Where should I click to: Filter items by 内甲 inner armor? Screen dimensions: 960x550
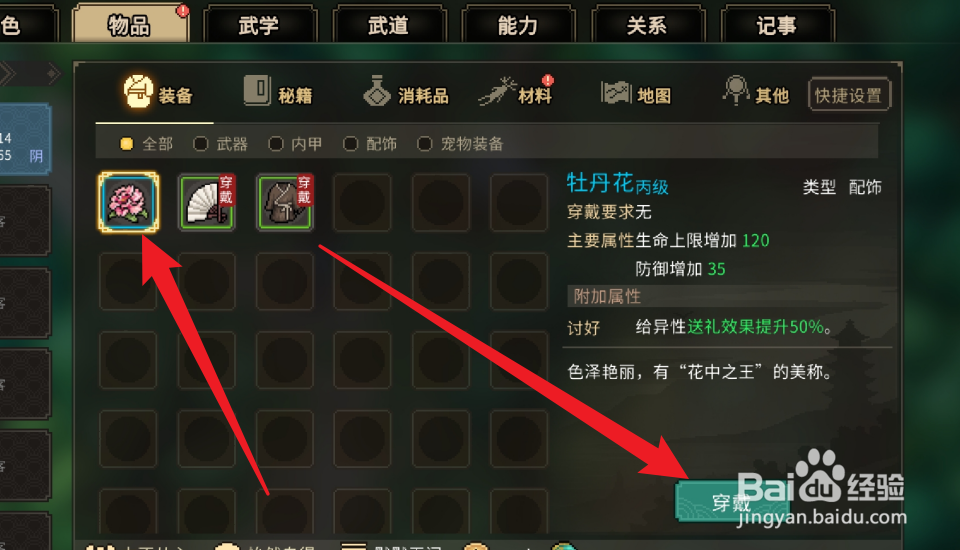[295, 144]
